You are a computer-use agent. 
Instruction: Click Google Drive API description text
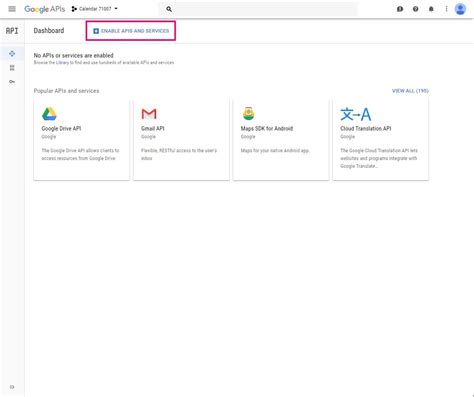point(80,154)
